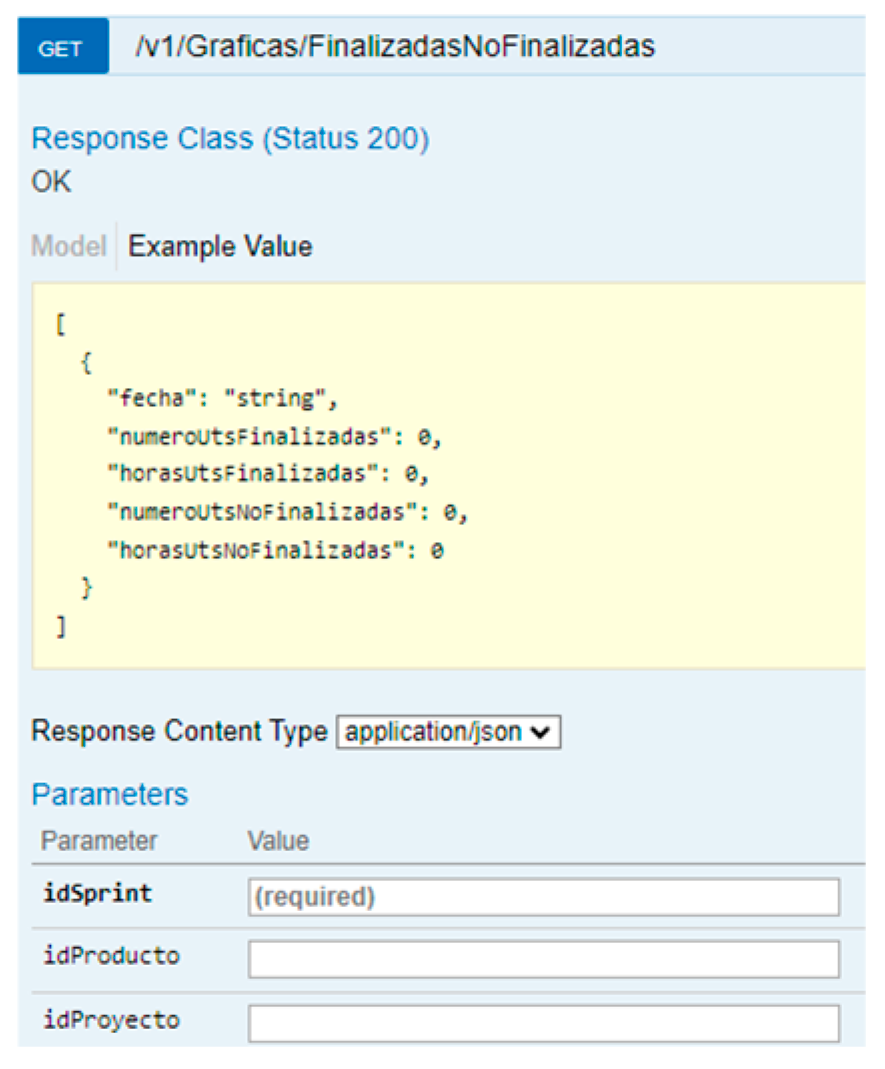Click the idProducto parameter label
The width and height of the screenshot is (885, 1069).
pyautogui.click(x=111, y=956)
